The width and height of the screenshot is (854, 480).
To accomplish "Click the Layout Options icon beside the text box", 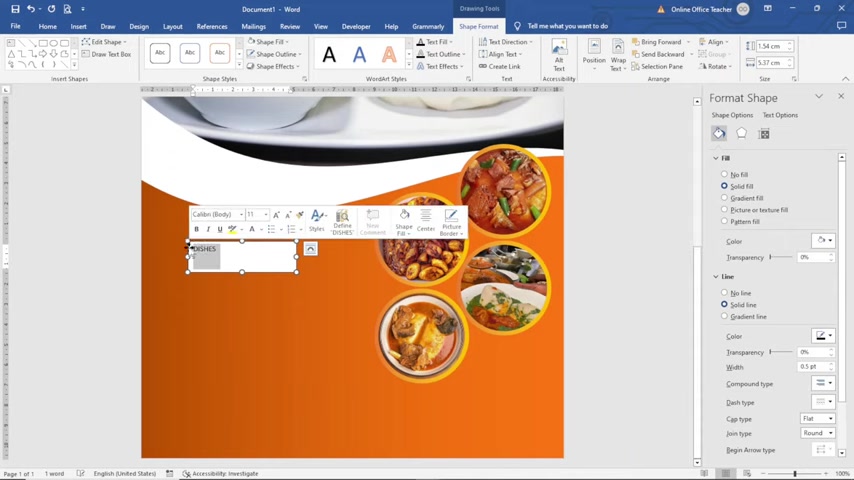I will pos(310,249).
